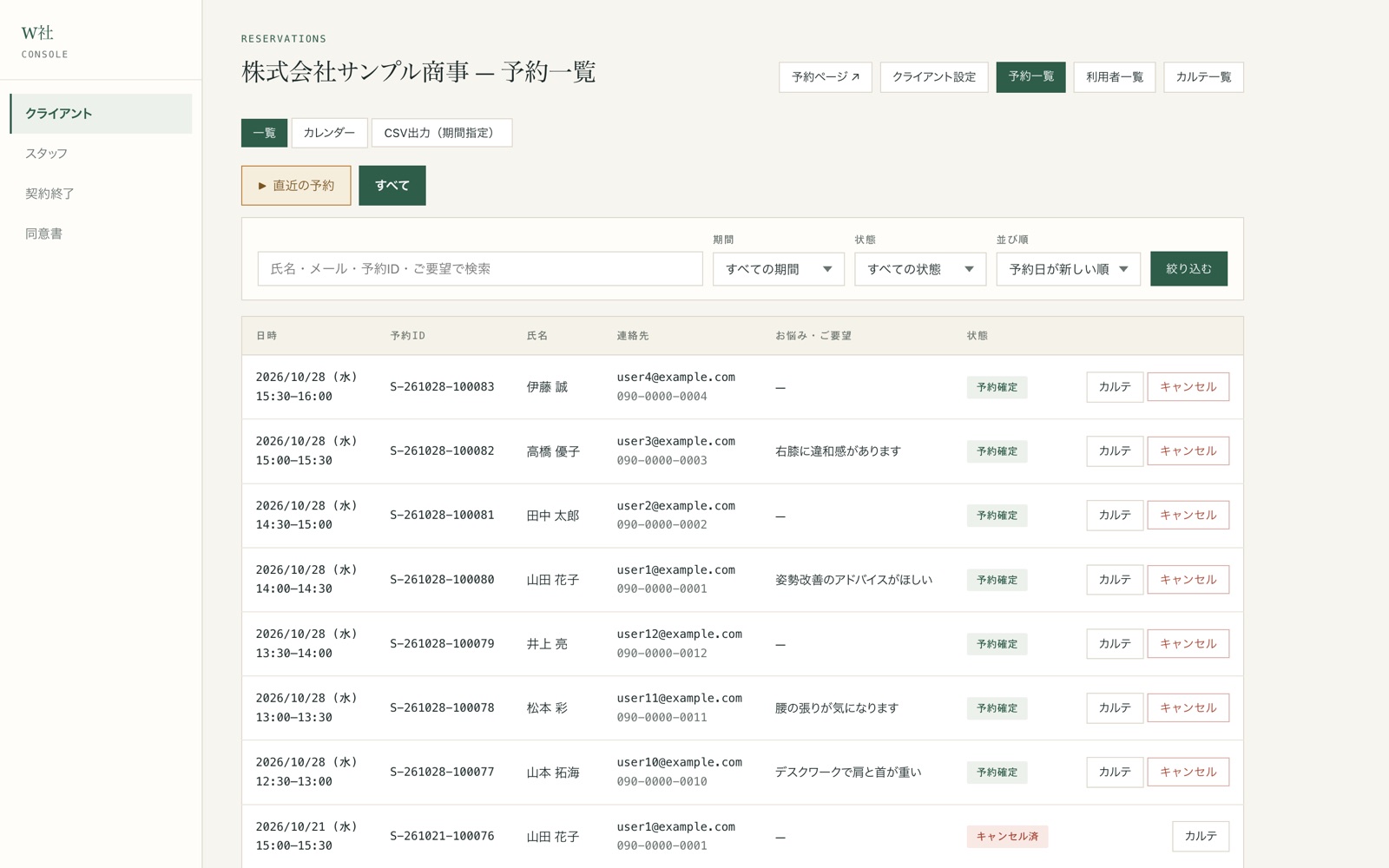Click the search field for 氏名・メール・予約ID
1389x868 pixels.
(x=480, y=269)
